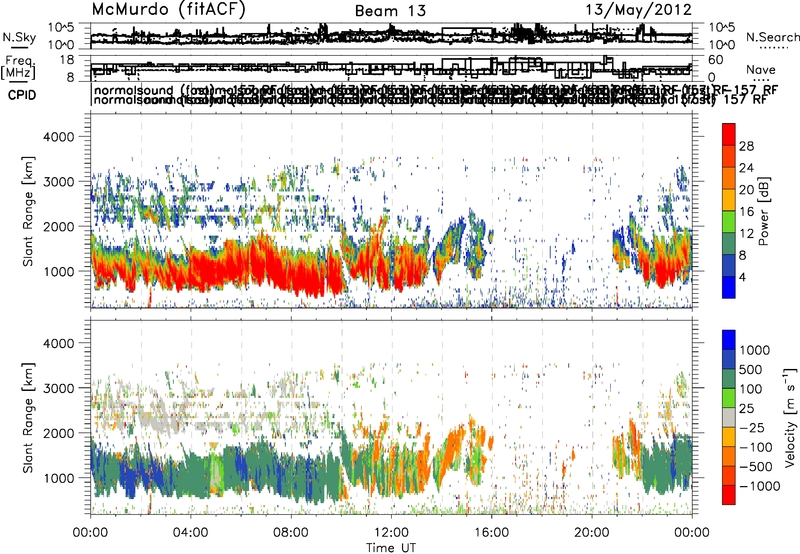Screen dimensions: 800x554
Task: Click the "Power [dB]" colorbar title
Action: [763, 211]
